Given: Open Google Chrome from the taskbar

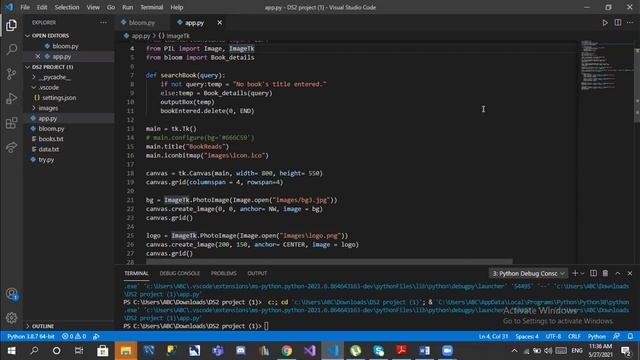Looking at the screenshot, I should pyautogui.click(x=287, y=351).
